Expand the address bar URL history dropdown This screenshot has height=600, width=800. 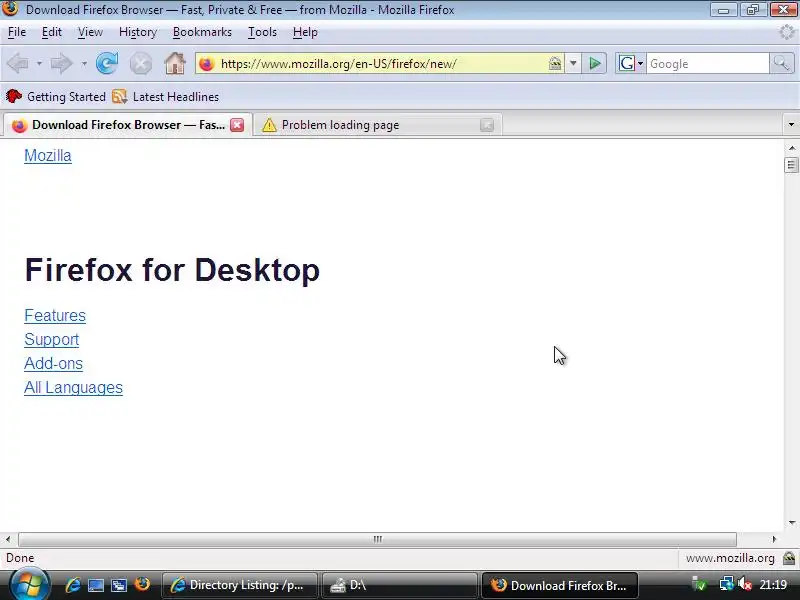[x=573, y=63]
